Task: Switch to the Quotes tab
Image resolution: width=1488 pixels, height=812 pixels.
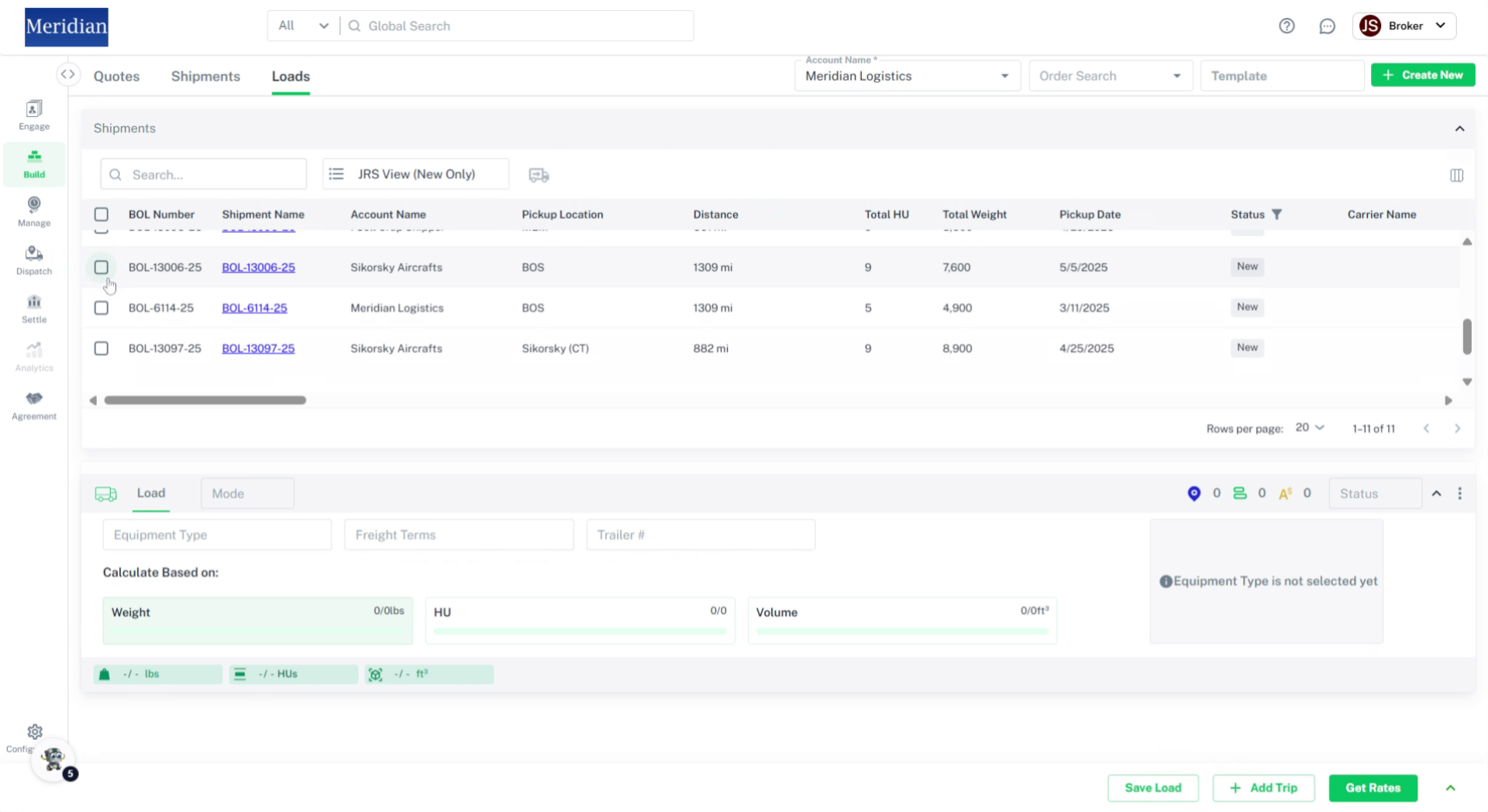Action: pyautogui.click(x=116, y=76)
